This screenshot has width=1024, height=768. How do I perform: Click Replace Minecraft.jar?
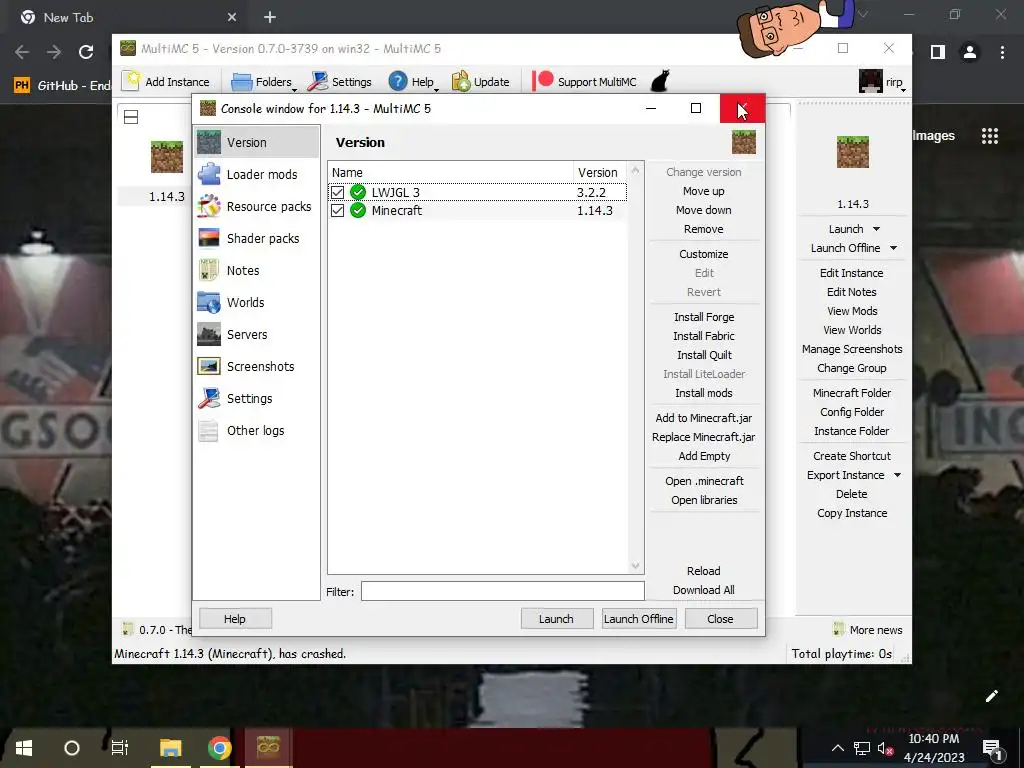(704, 437)
